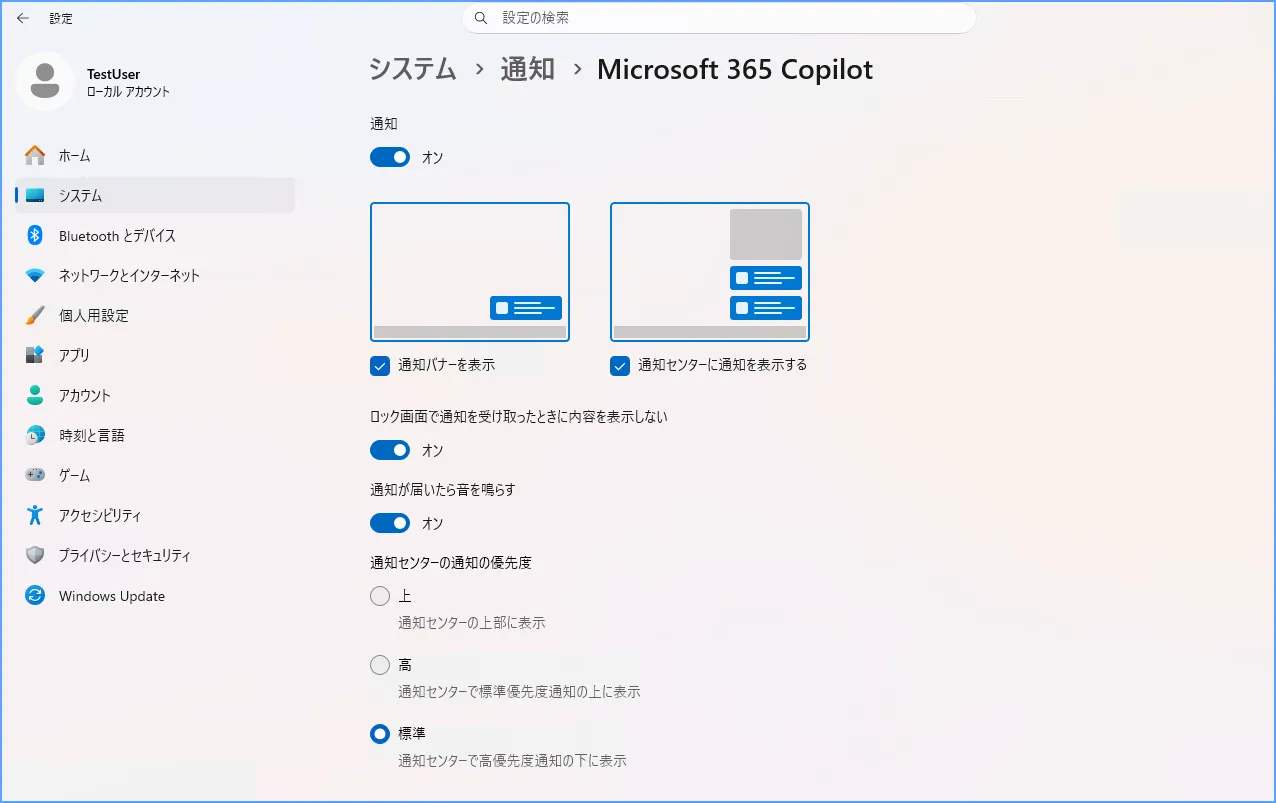Open アプリ settings page
Image resolution: width=1276 pixels, height=803 pixels.
click(155, 355)
